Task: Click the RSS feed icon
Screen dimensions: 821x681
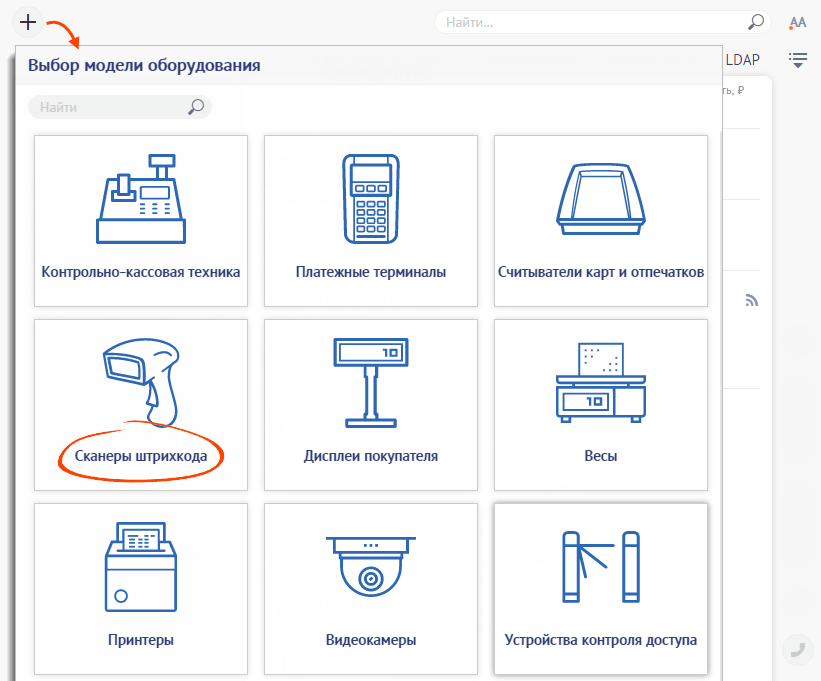Action: (x=751, y=300)
